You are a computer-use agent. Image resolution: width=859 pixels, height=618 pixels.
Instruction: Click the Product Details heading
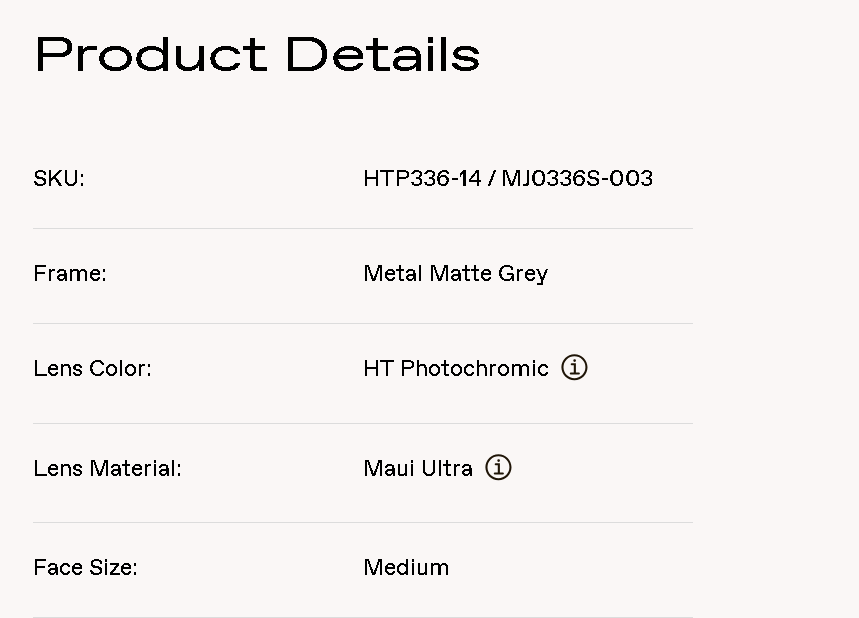(257, 54)
